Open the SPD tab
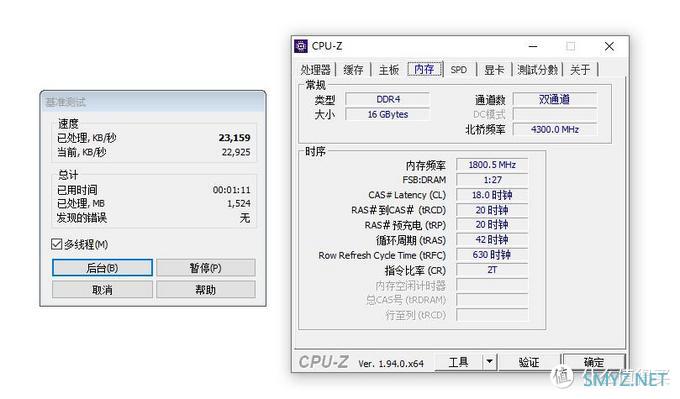The height and width of the screenshot is (399, 680). (459, 70)
